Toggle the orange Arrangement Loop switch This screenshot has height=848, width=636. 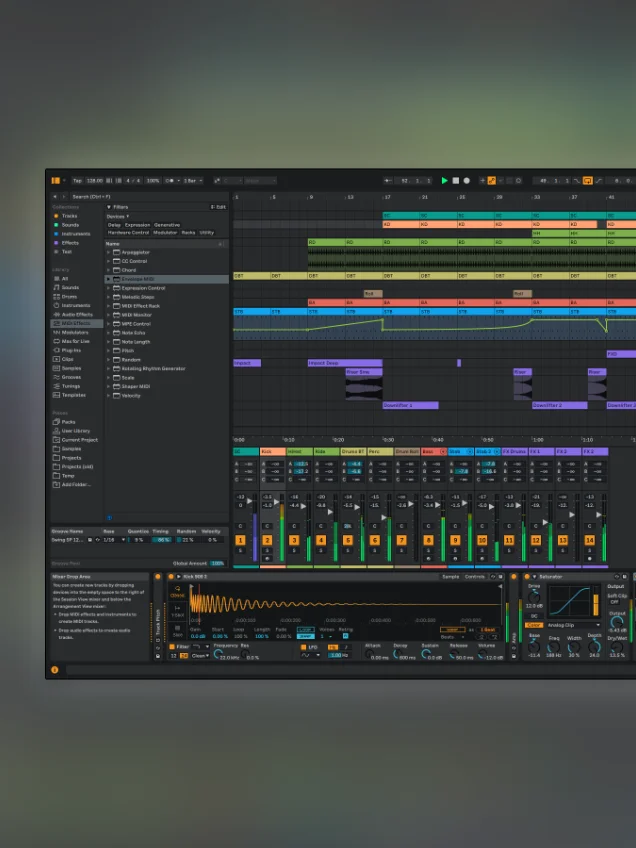[x=587, y=181]
